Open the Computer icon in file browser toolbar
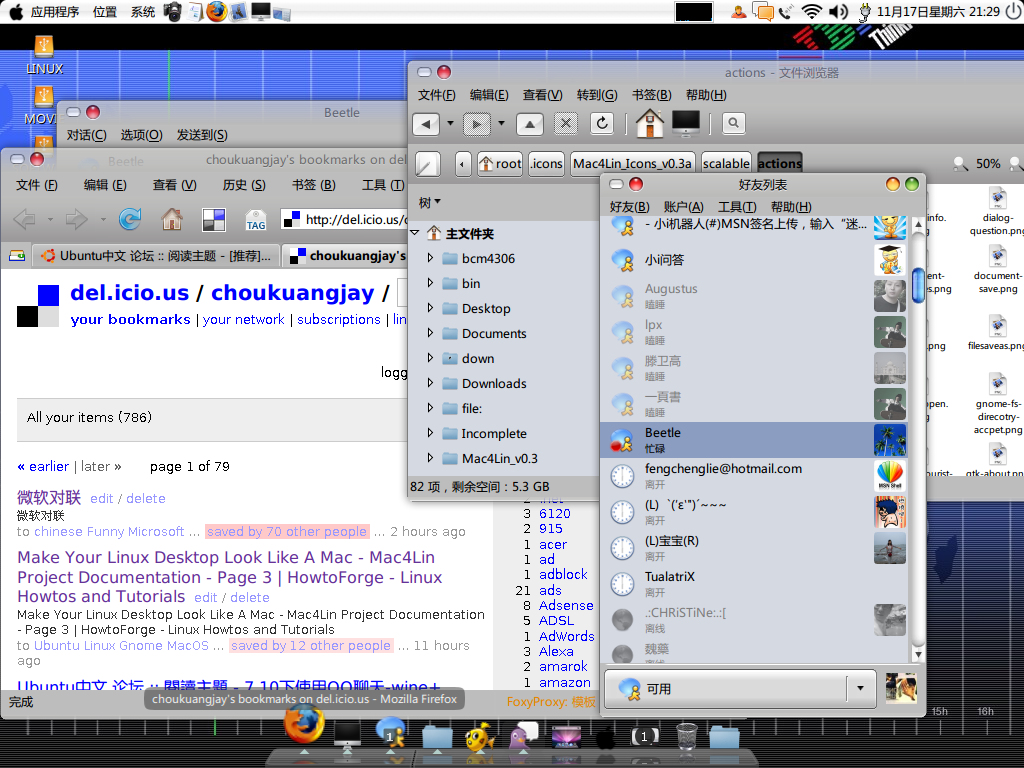The image size is (1024, 768). (686, 123)
